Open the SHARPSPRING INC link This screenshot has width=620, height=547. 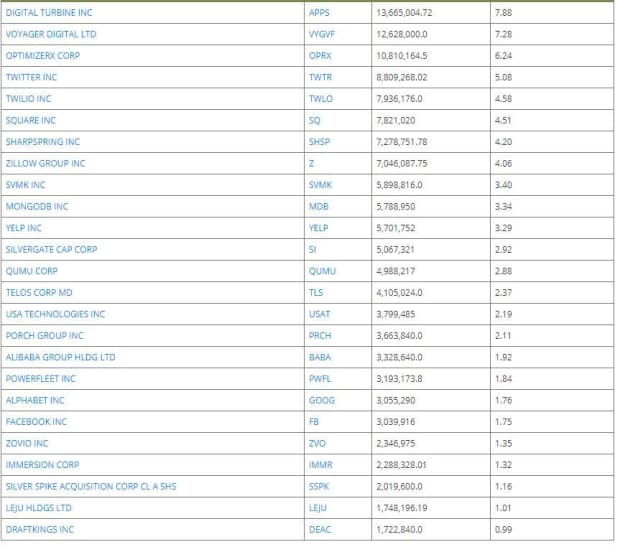click(43, 142)
